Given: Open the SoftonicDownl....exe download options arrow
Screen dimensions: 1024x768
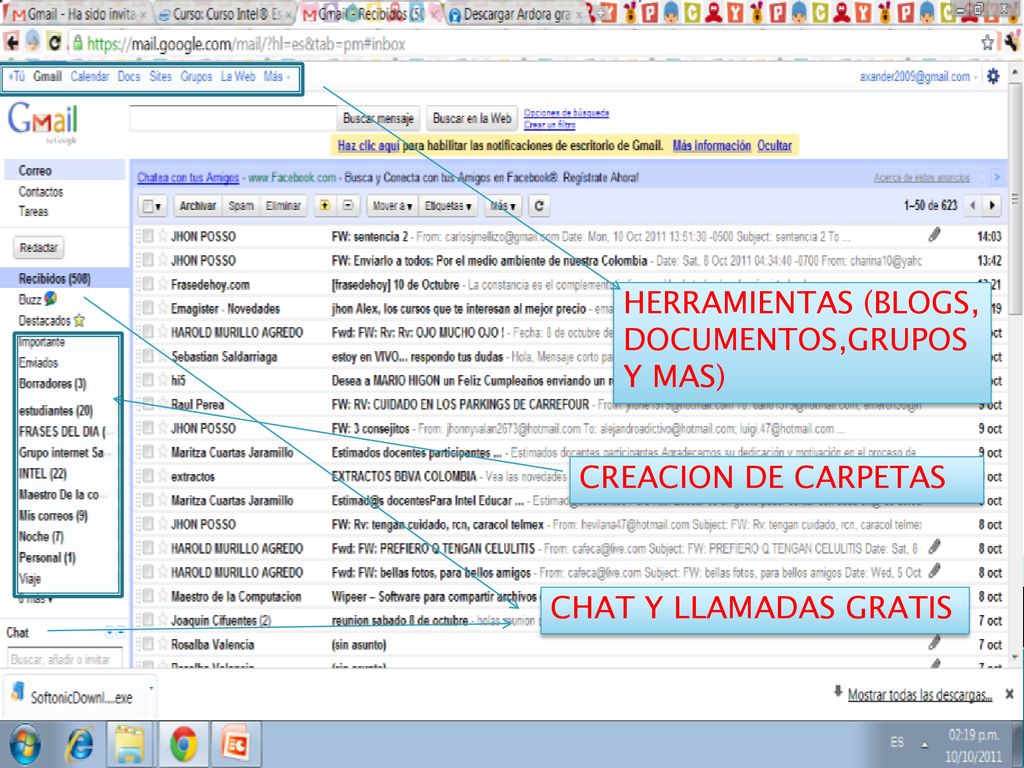Looking at the screenshot, I should (151, 688).
